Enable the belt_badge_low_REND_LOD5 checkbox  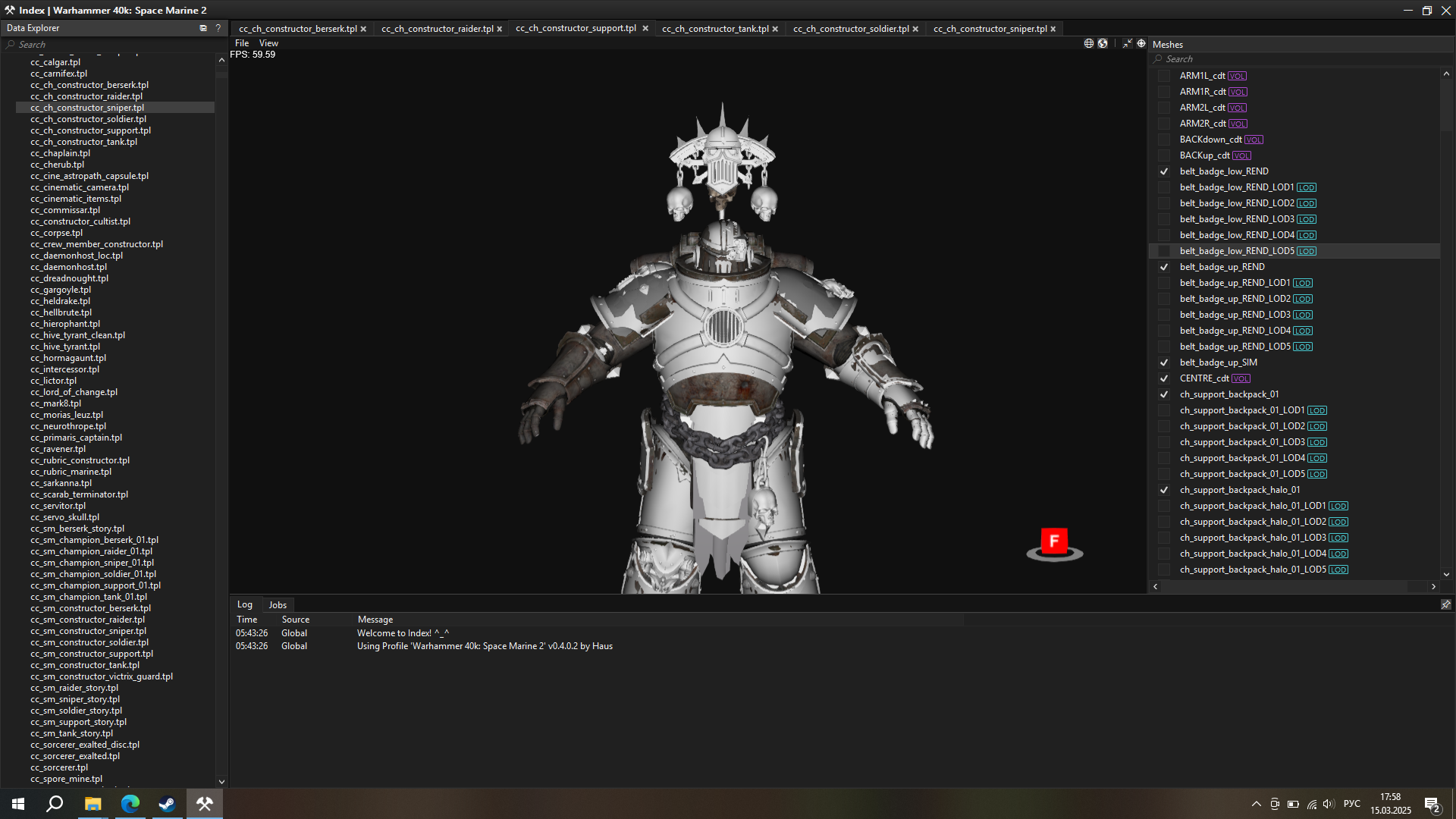click(1164, 251)
